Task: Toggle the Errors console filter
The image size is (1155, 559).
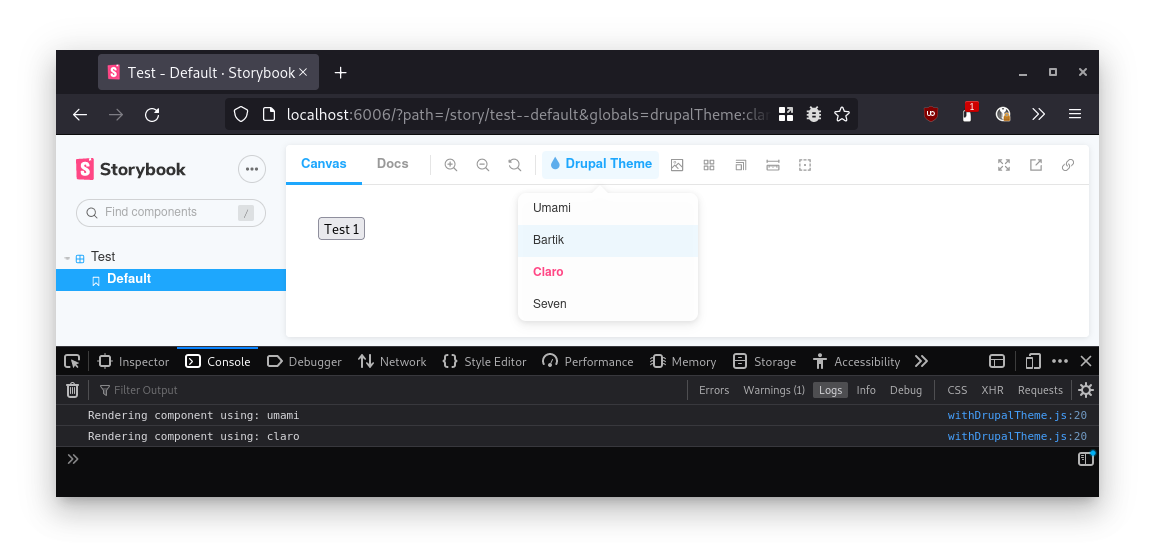Action: point(714,390)
